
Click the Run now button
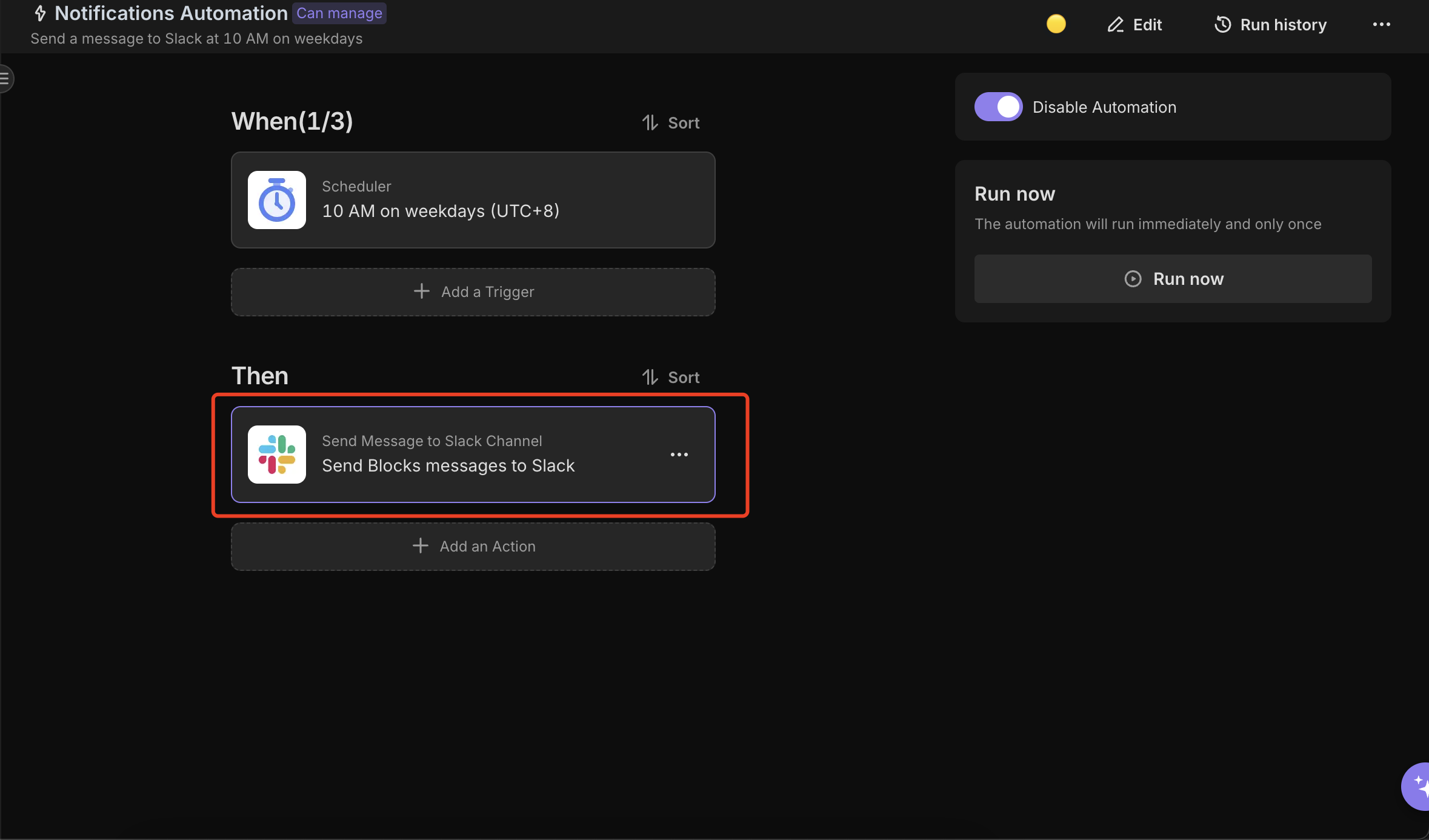point(1173,279)
